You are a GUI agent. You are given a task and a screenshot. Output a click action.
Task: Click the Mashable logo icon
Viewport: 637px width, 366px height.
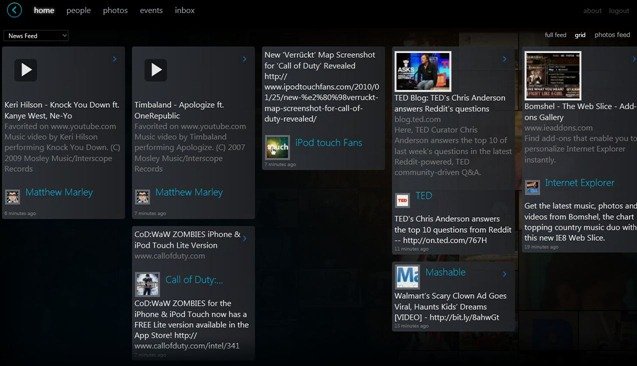(407, 277)
